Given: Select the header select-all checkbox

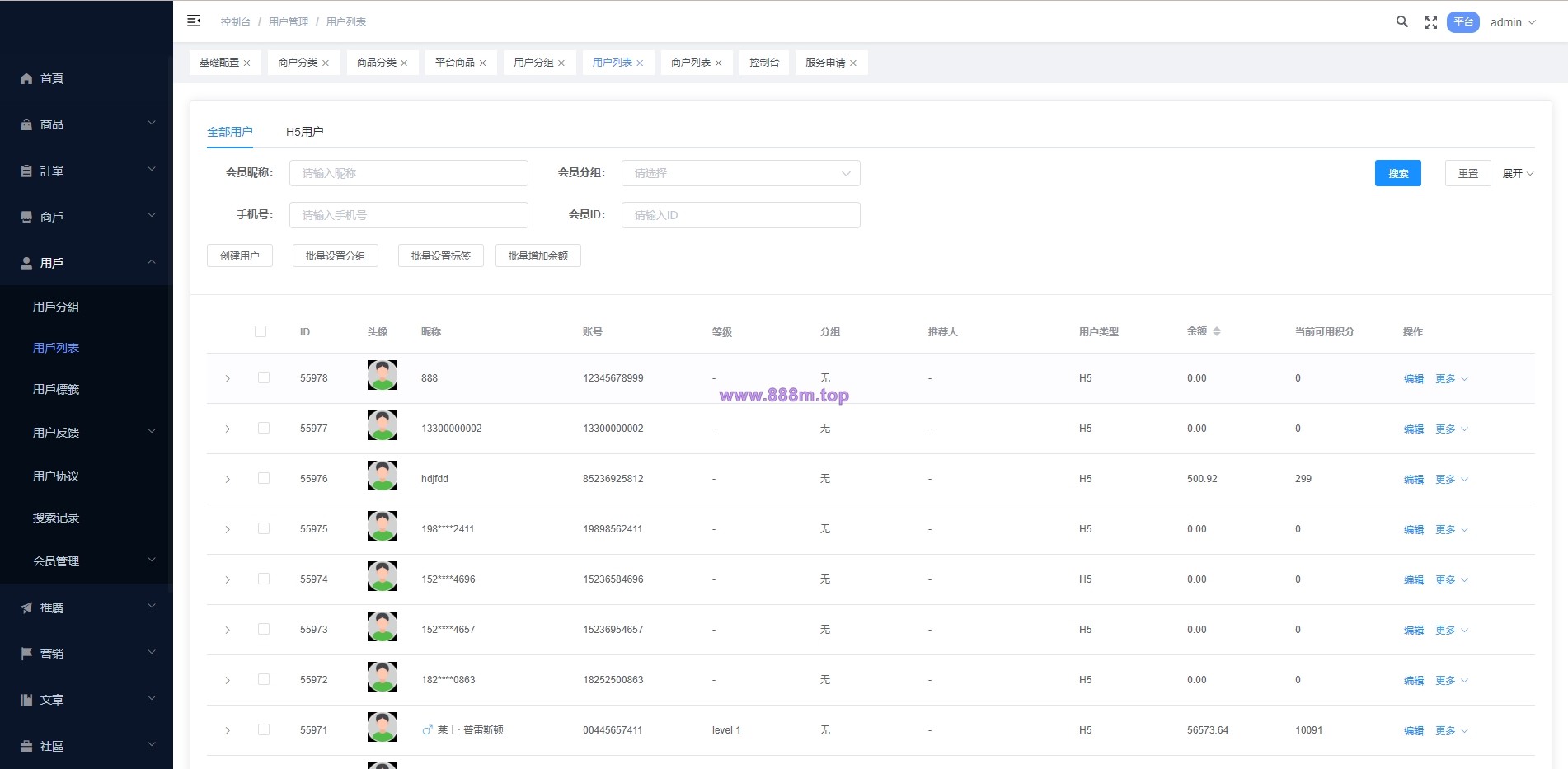Looking at the screenshot, I should tap(261, 331).
